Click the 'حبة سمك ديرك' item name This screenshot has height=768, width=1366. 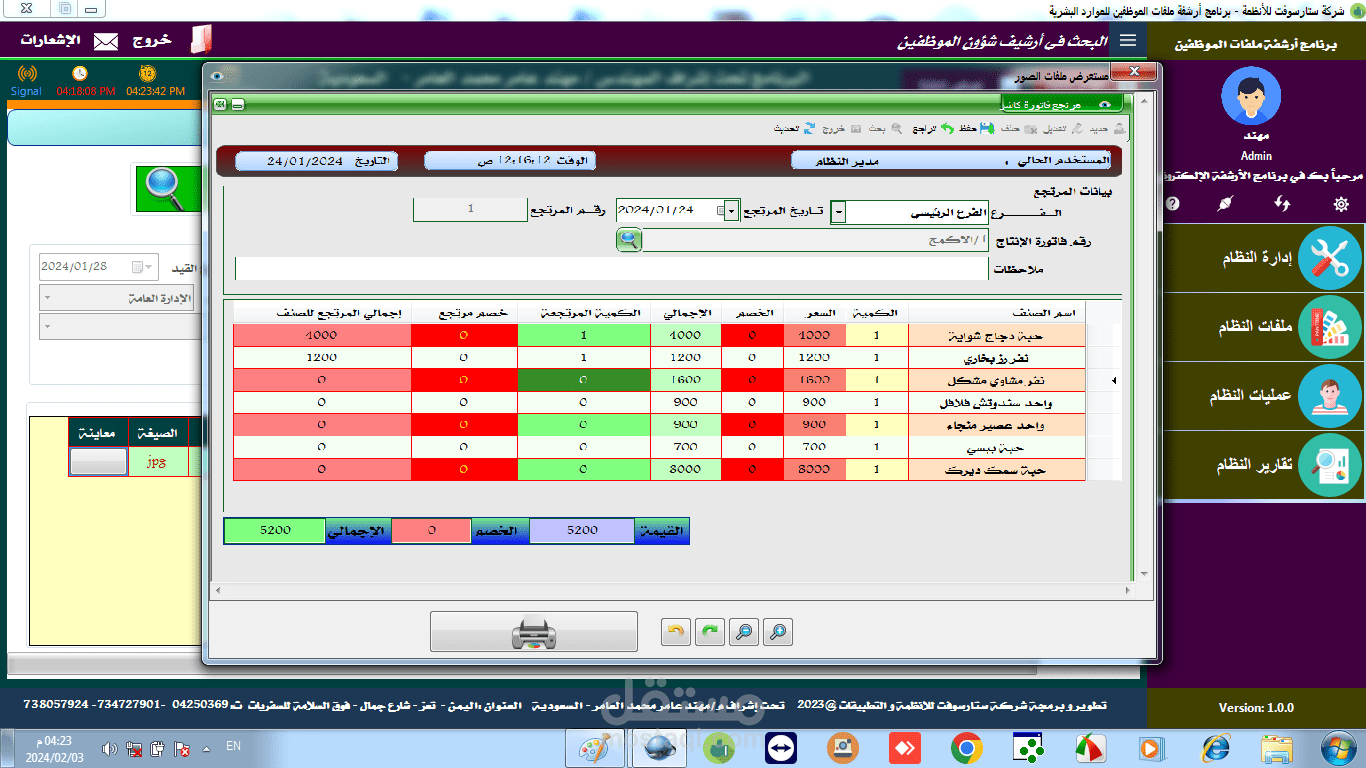[997, 469]
